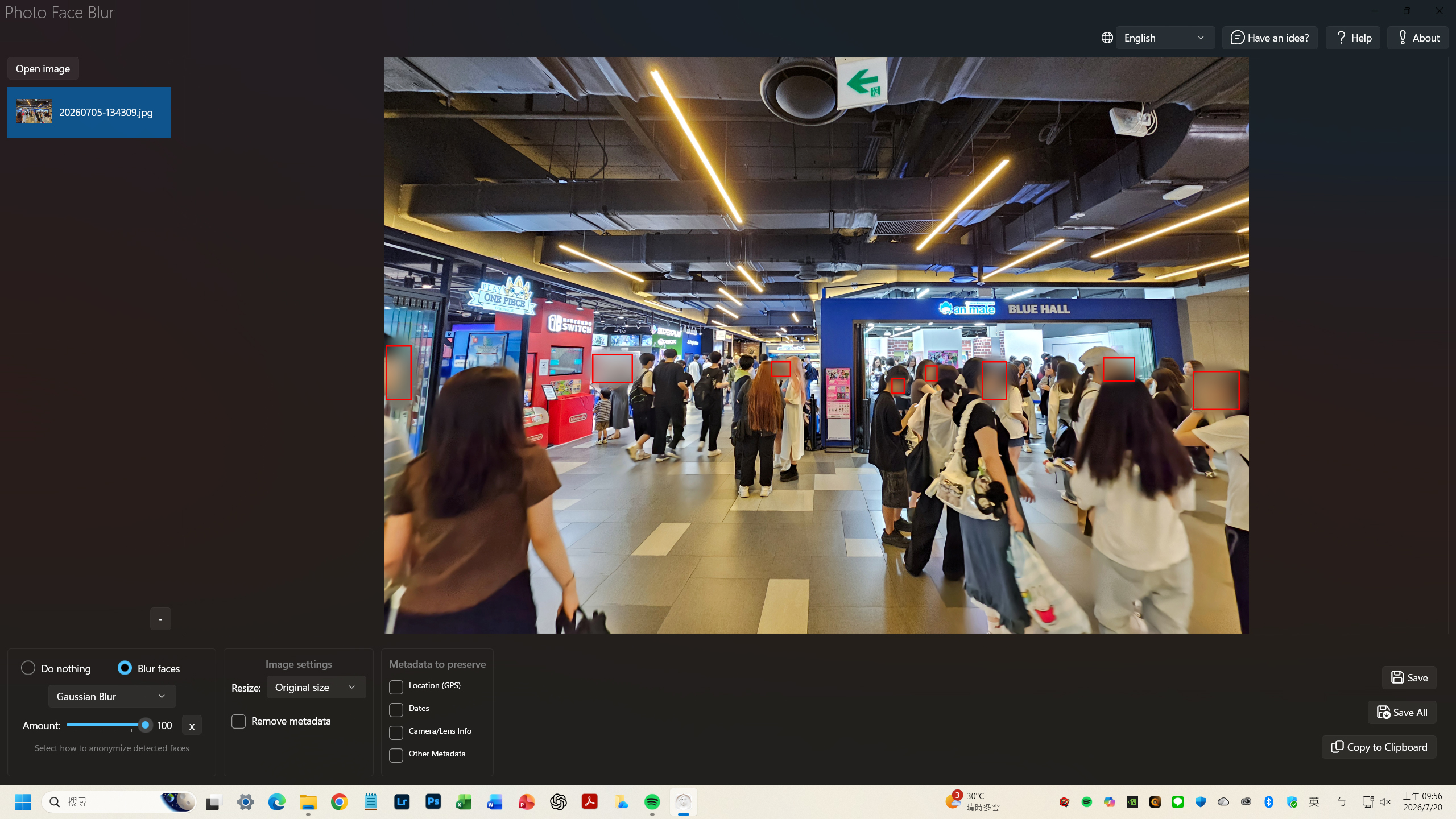
Task: Open Help from the question mark button
Action: [1352, 38]
